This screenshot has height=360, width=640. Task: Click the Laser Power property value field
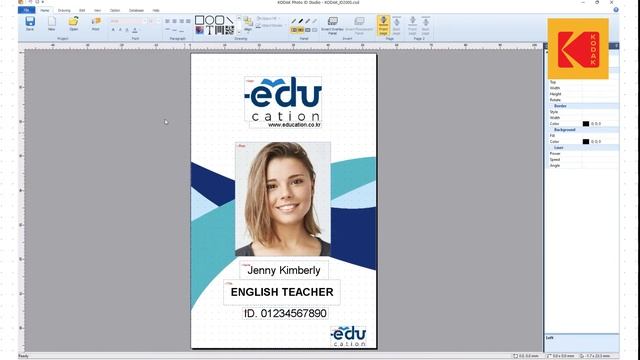coord(600,153)
